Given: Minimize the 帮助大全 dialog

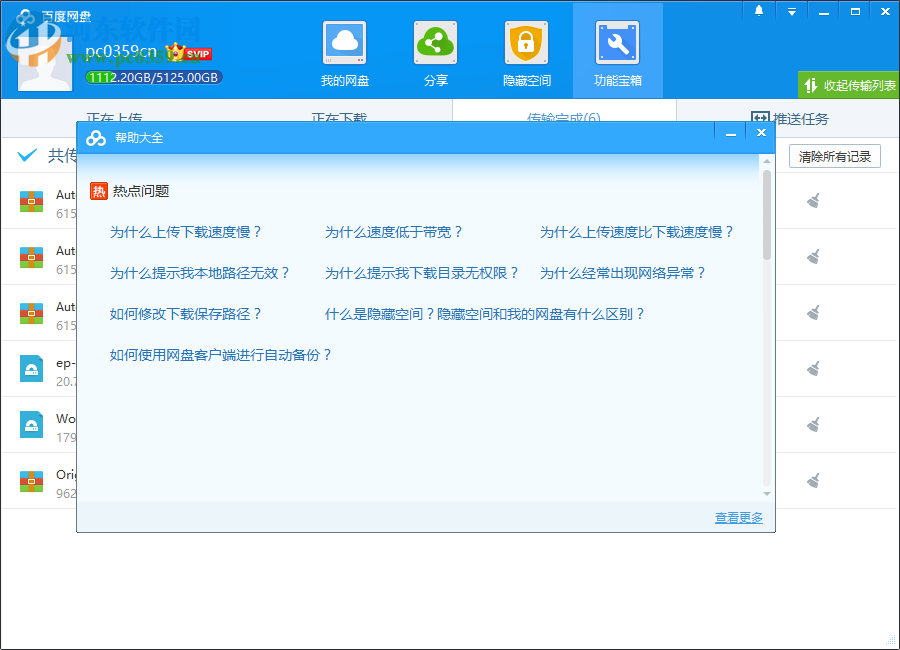Looking at the screenshot, I should pos(731,133).
